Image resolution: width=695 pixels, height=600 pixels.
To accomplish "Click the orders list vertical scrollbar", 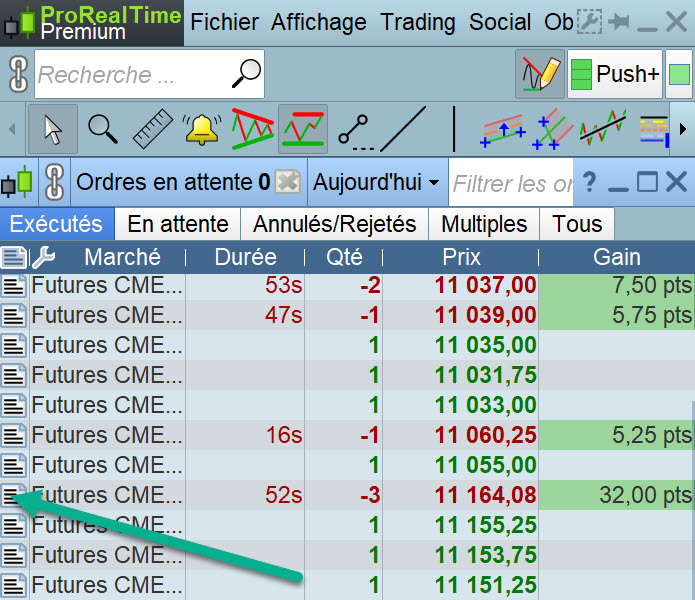I will [x=693, y=501].
